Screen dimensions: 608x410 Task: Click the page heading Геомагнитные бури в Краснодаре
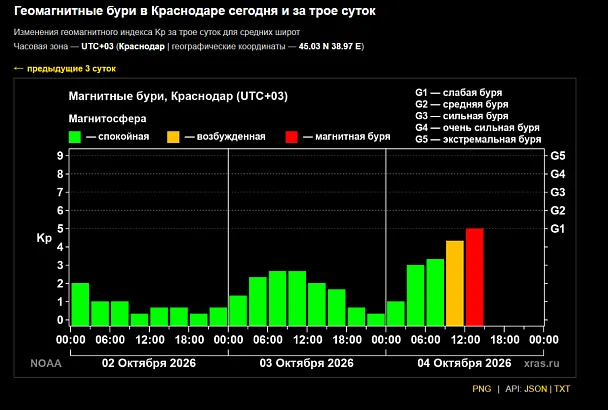point(195,11)
